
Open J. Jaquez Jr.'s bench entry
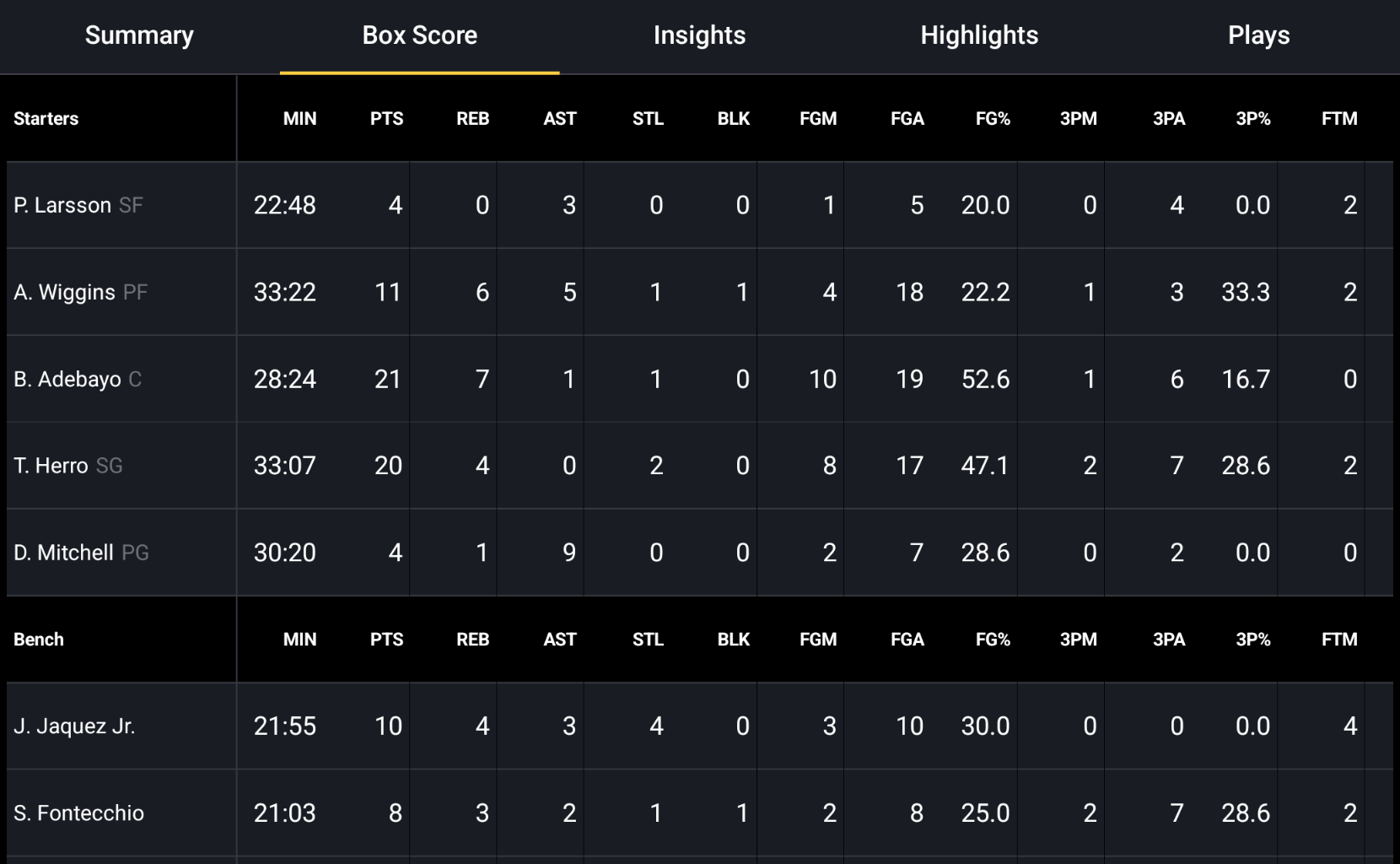pyautogui.click(x=74, y=725)
